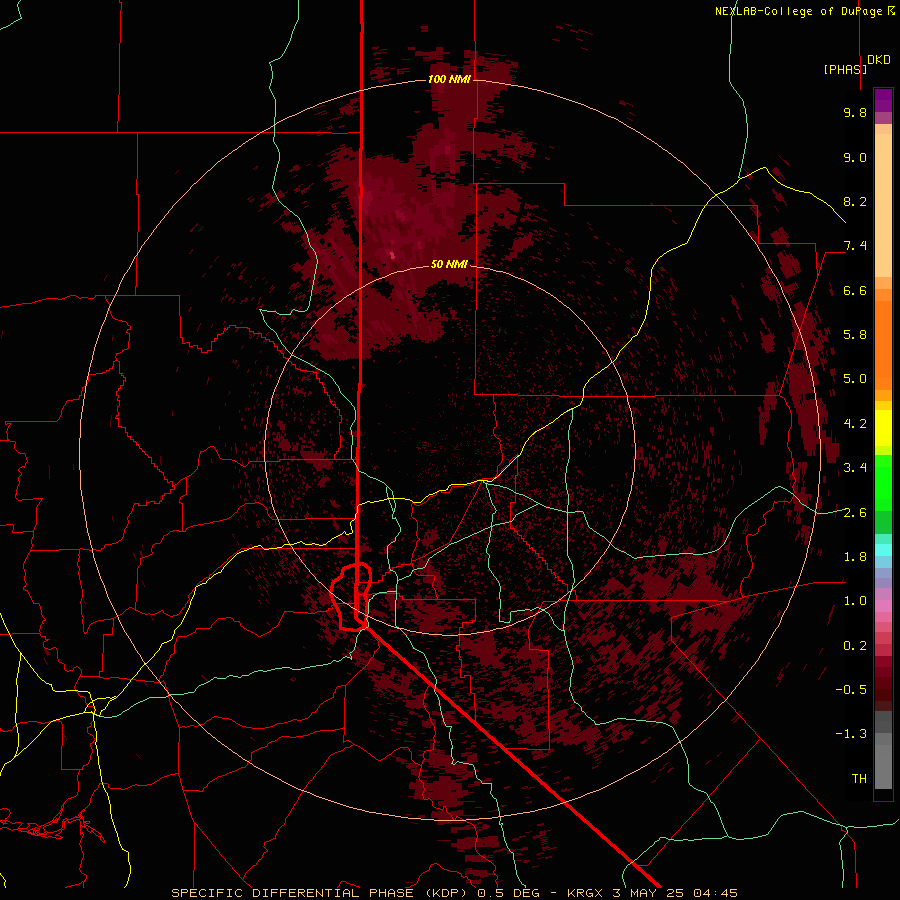Click the 2.6 value on the color scale
Viewport: 900px width, 900px height.
tap(855, 513)
